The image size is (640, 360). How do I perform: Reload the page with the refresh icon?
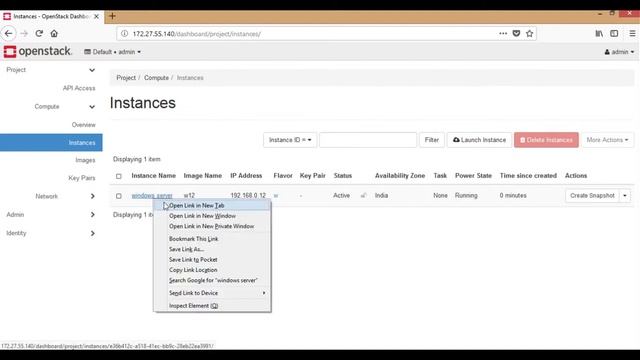[x=39, y=33]
